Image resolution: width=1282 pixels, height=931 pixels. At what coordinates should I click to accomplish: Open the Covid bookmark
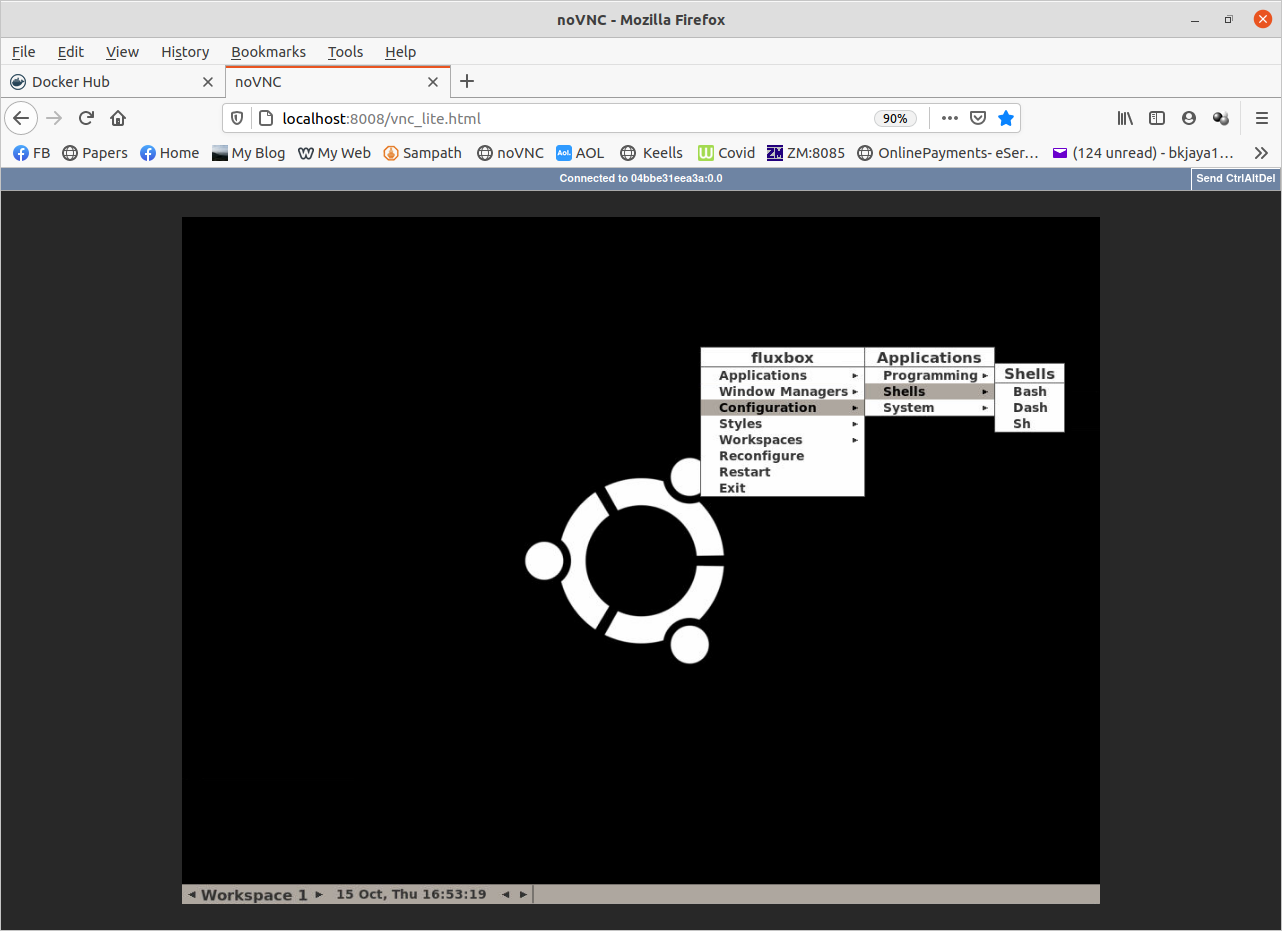click(727, 153)
